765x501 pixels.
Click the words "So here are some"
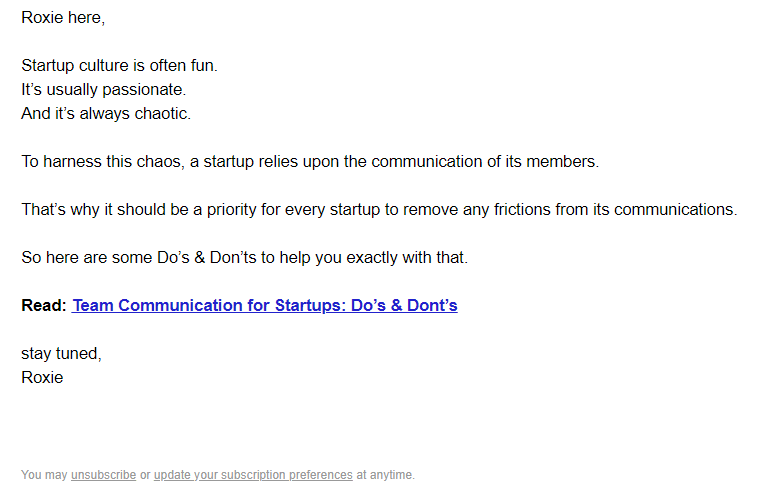pyautogui.click(x=79, y=258)
